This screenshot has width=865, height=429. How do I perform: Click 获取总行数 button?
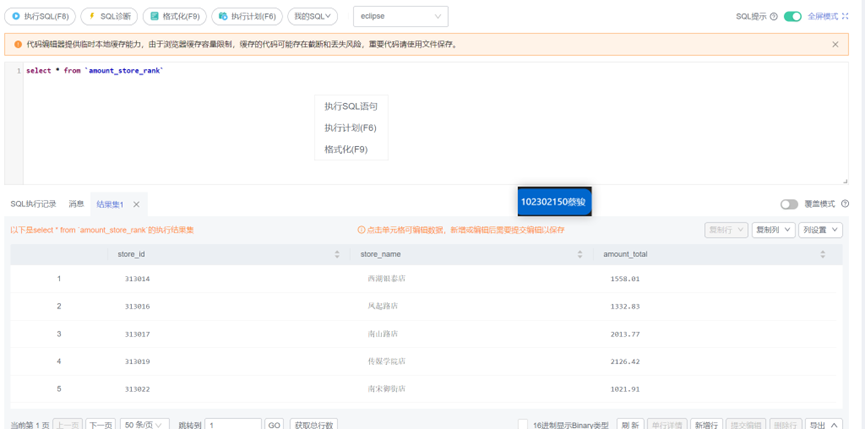coord(313,425)
